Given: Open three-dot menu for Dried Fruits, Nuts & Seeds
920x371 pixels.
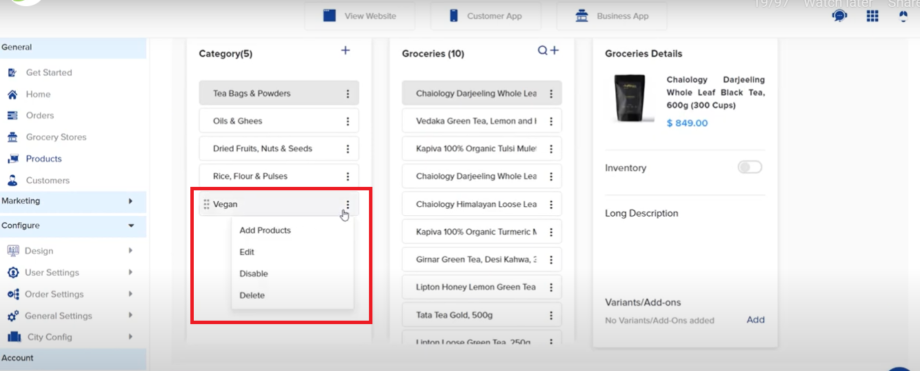Looking at the screenshot, I should click(x=347, y=149).
